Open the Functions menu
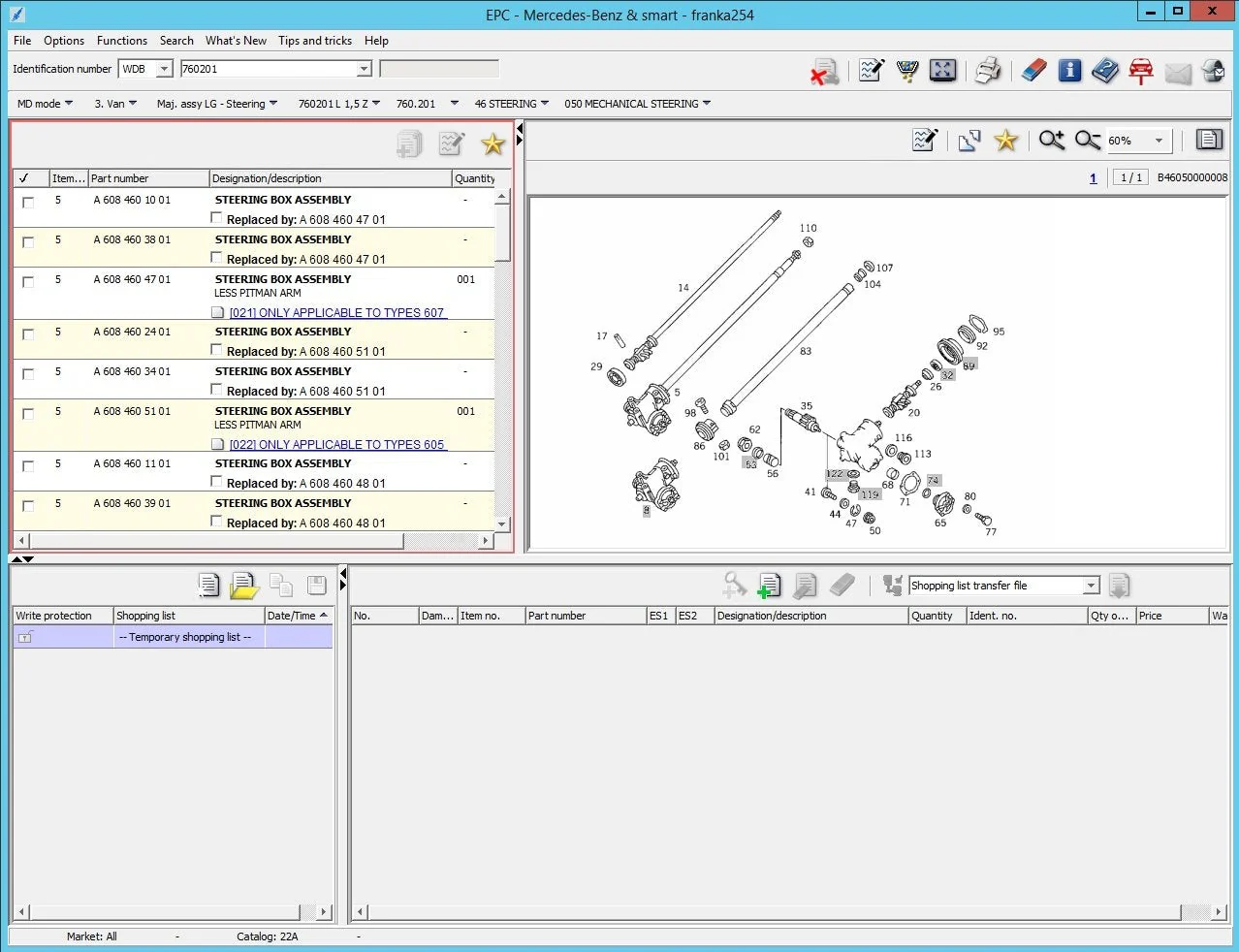The width and height of the screenshot is (1239, 952). click(x=122, y=41)
